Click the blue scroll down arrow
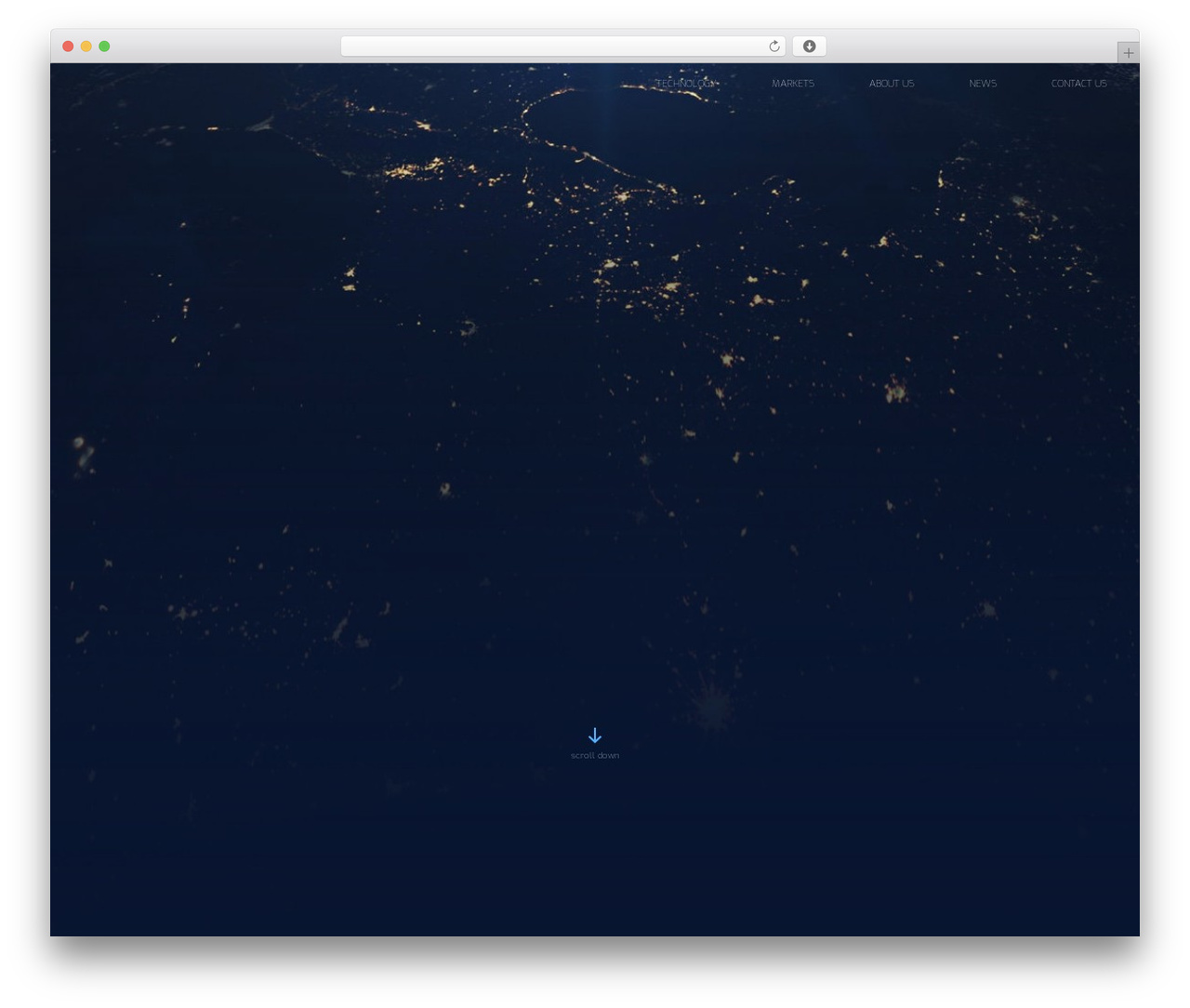The width and height of the screenshot is (1190, 1008). (595, 736)
